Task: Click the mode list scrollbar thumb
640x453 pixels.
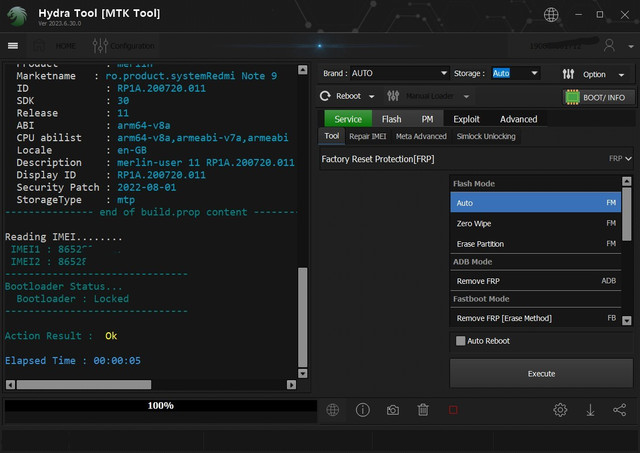Action: [627, 214]
